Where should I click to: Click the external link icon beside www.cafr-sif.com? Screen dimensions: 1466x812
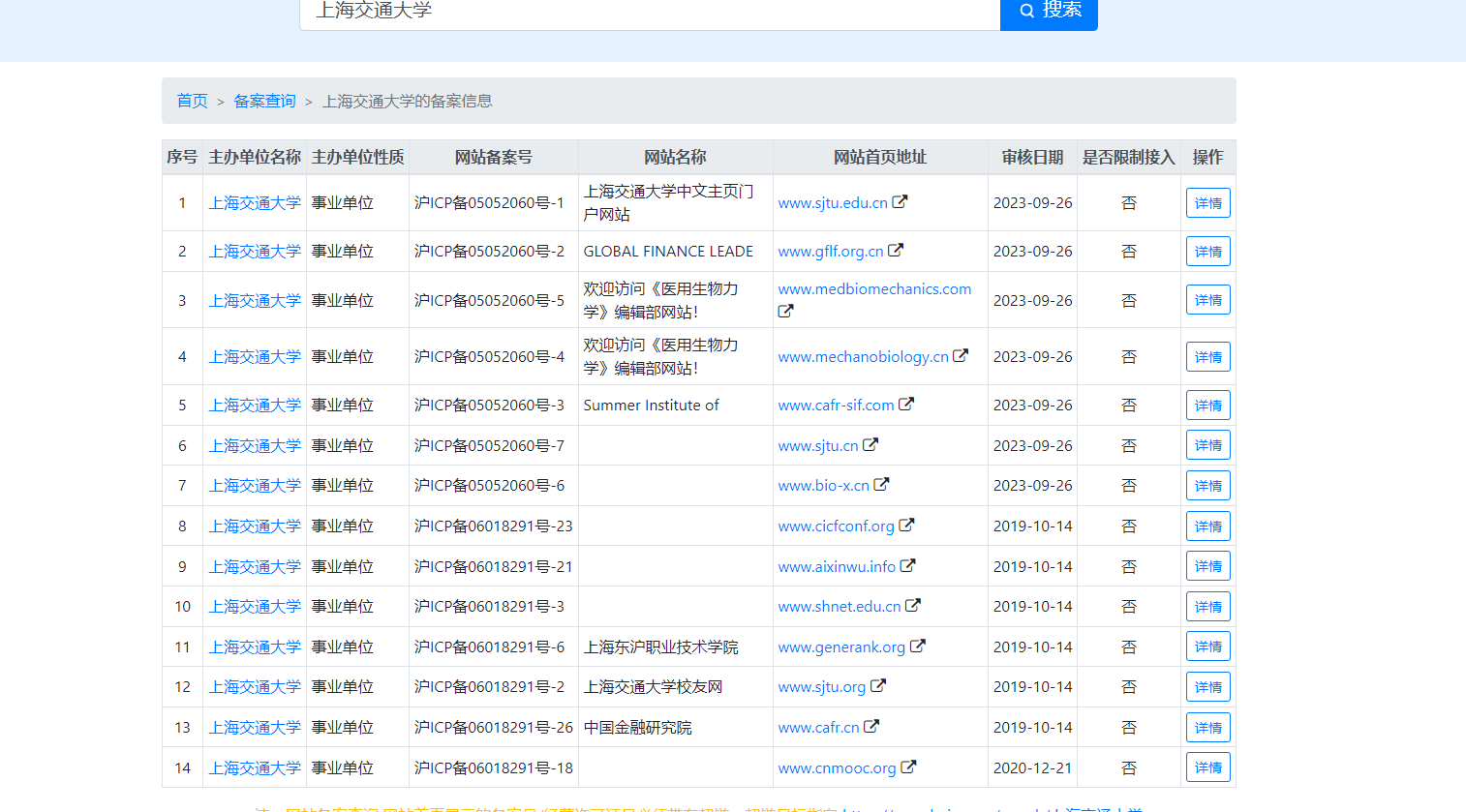906,405
